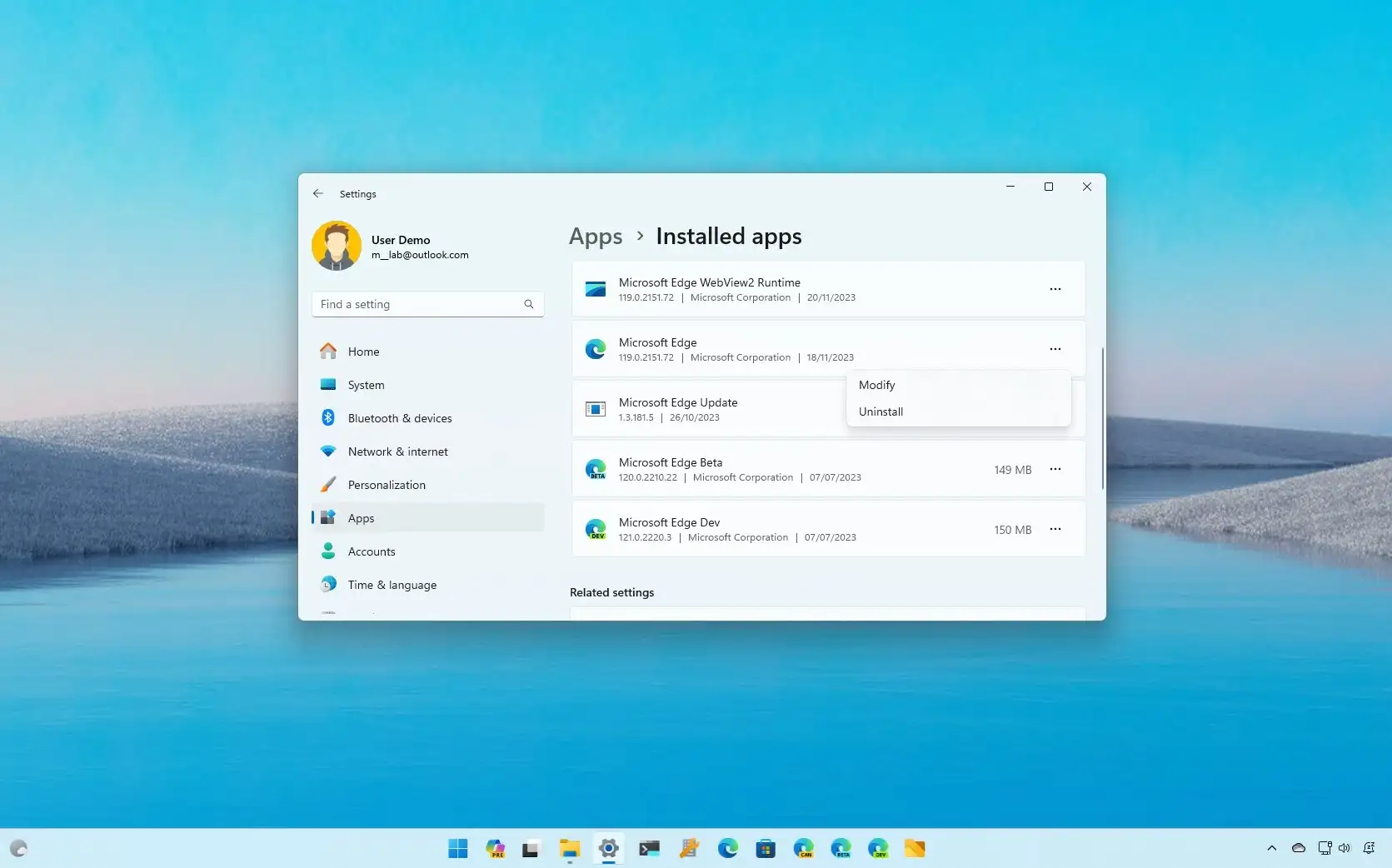
Task: Click the installed apps list scrollbar
Action: pos(1102,418)
